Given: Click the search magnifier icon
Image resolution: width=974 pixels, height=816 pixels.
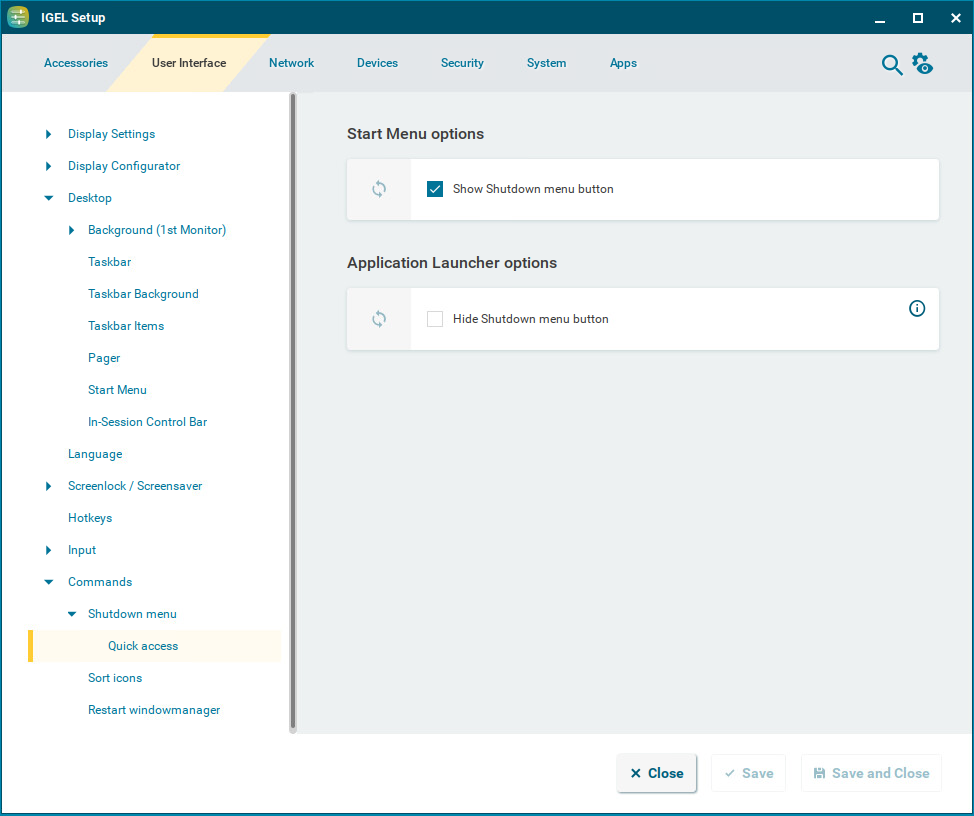Looking at the screenshot, I should click(891, 65).
